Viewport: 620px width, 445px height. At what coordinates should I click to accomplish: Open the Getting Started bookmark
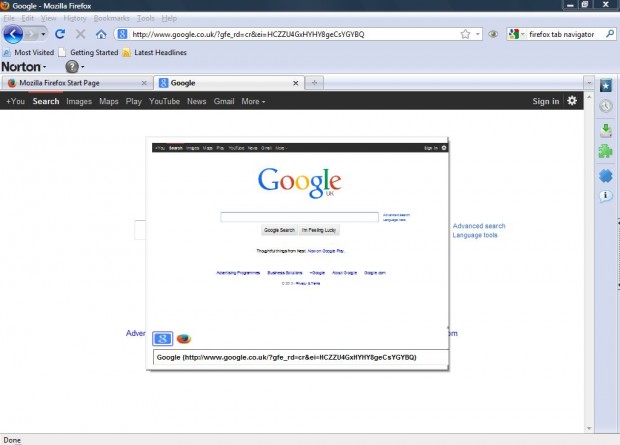coord(89,53)
